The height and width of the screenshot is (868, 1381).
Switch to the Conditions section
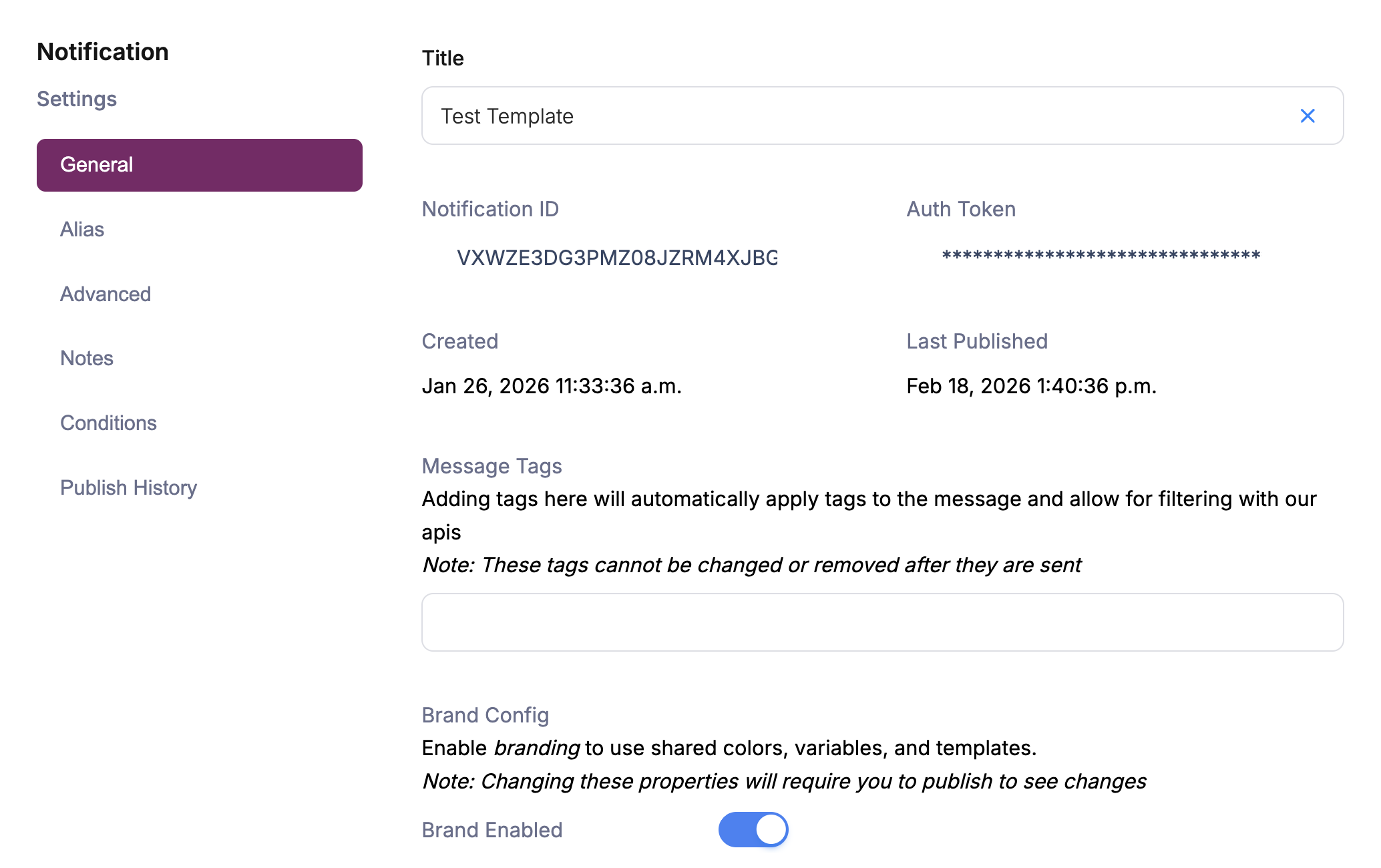click(108, 423)
